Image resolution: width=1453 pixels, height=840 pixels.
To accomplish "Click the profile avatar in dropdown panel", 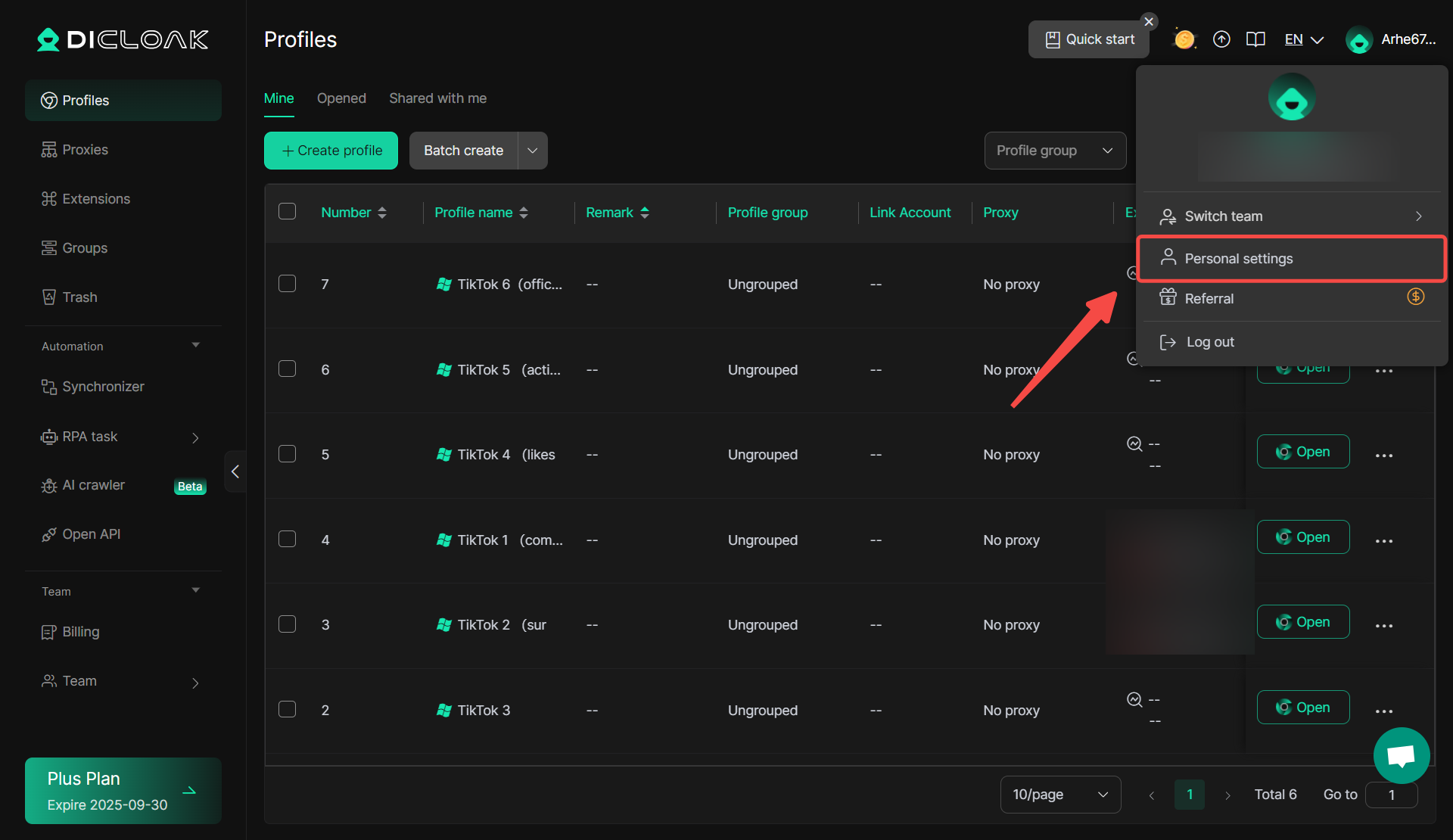I will click(x=1292, y=97).
